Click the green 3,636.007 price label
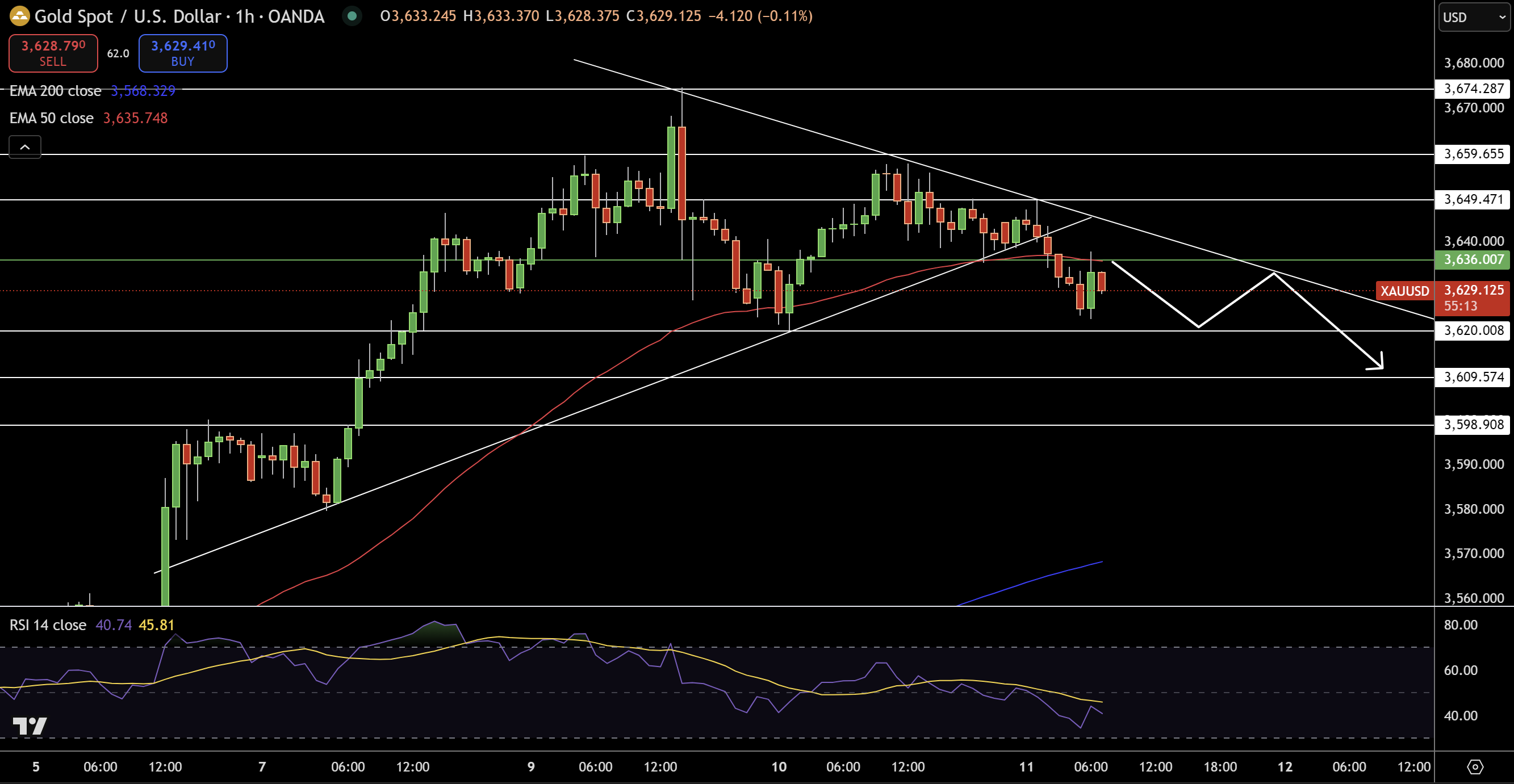The image size is (1514, 784). pos(1474,259)
